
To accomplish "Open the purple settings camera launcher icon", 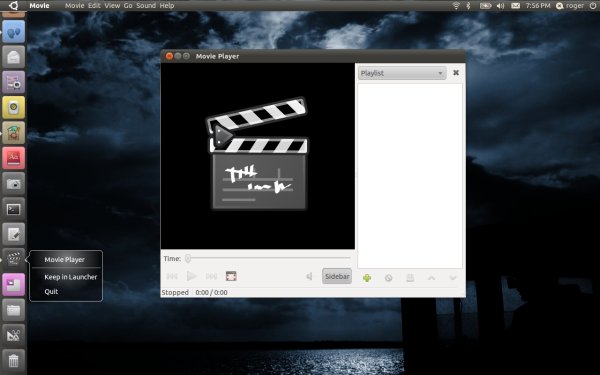I will click(x=14, y=82).
